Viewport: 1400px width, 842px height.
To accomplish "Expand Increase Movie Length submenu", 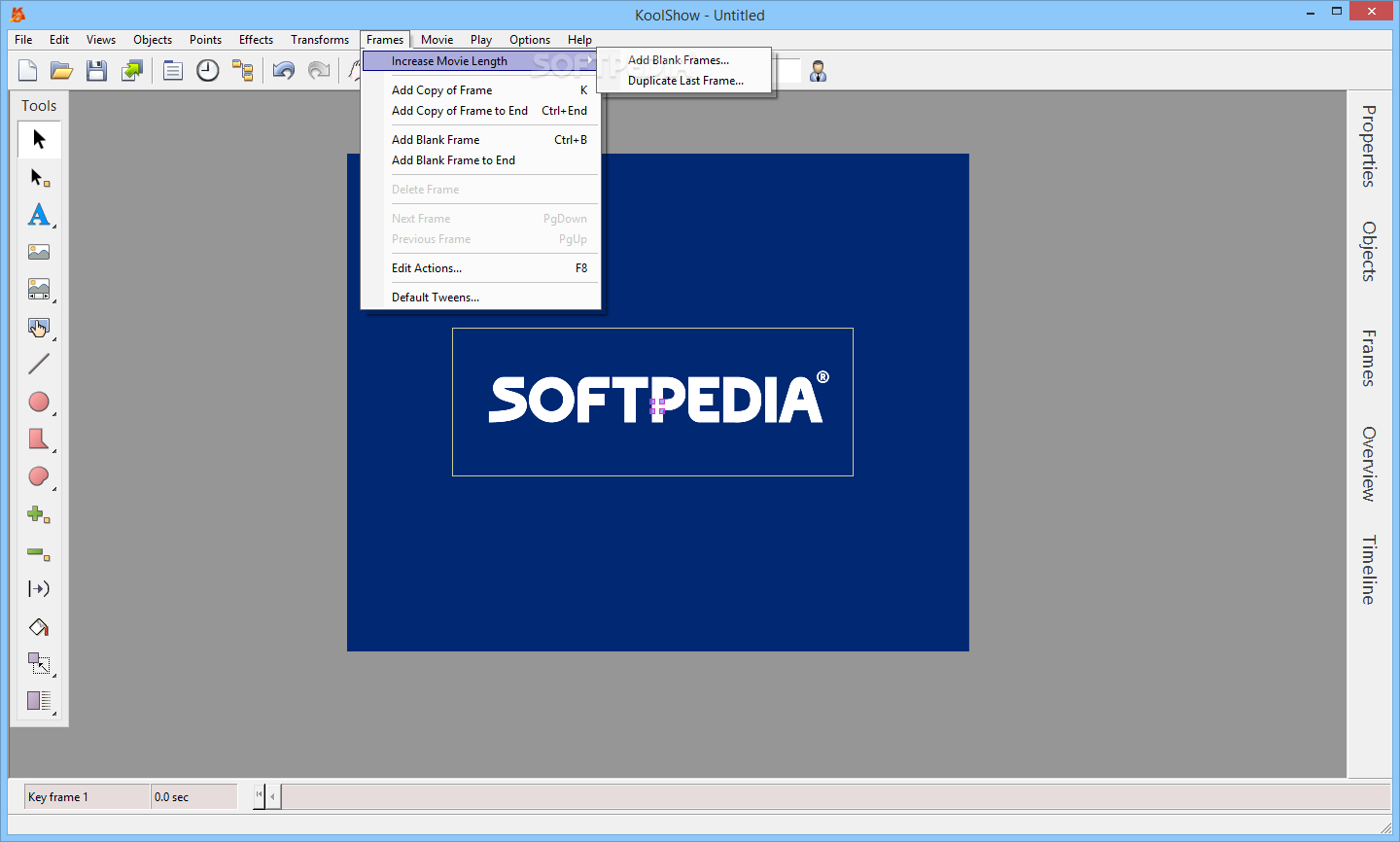I will [x=480, y=61].
